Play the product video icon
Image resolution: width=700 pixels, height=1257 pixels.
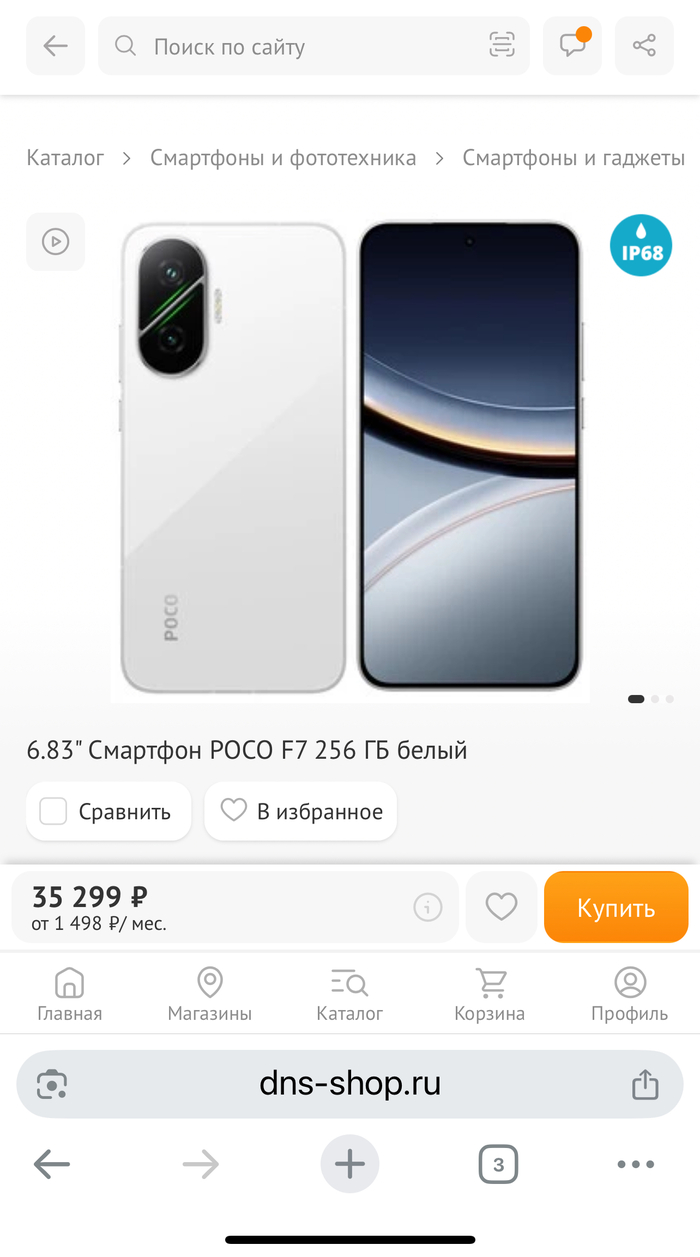pyautogui.click(x=56, y=242)
